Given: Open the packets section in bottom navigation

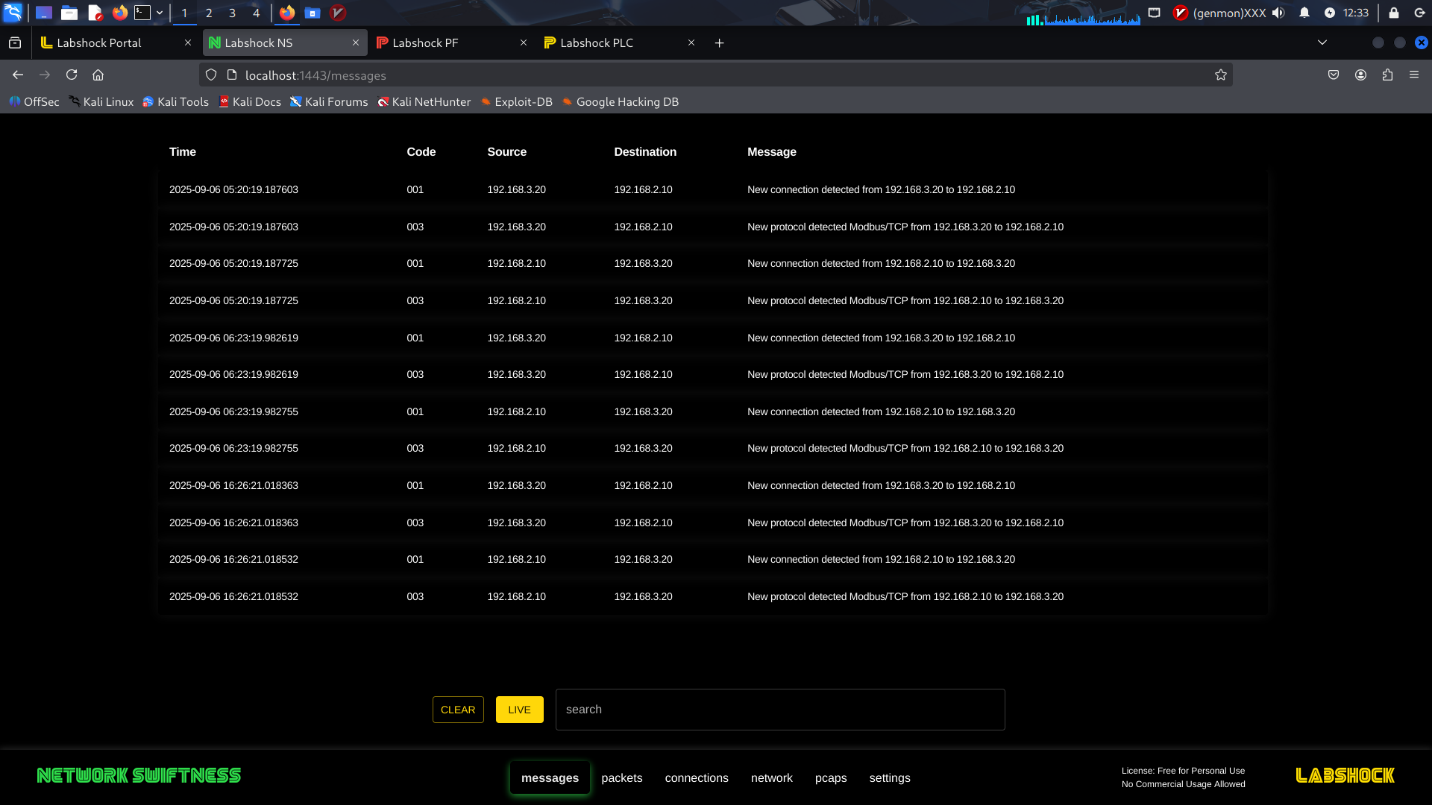Looking at the screenshot, I should pos(622,778).
